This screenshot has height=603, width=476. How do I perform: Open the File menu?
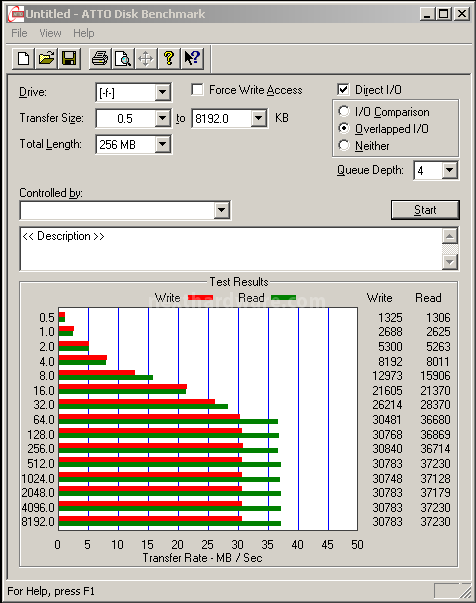(19, 33)
